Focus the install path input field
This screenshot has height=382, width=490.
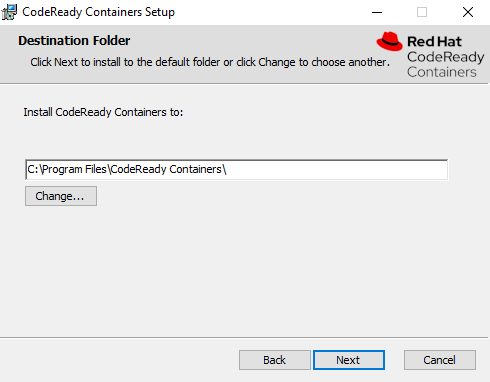coord(237,170)
